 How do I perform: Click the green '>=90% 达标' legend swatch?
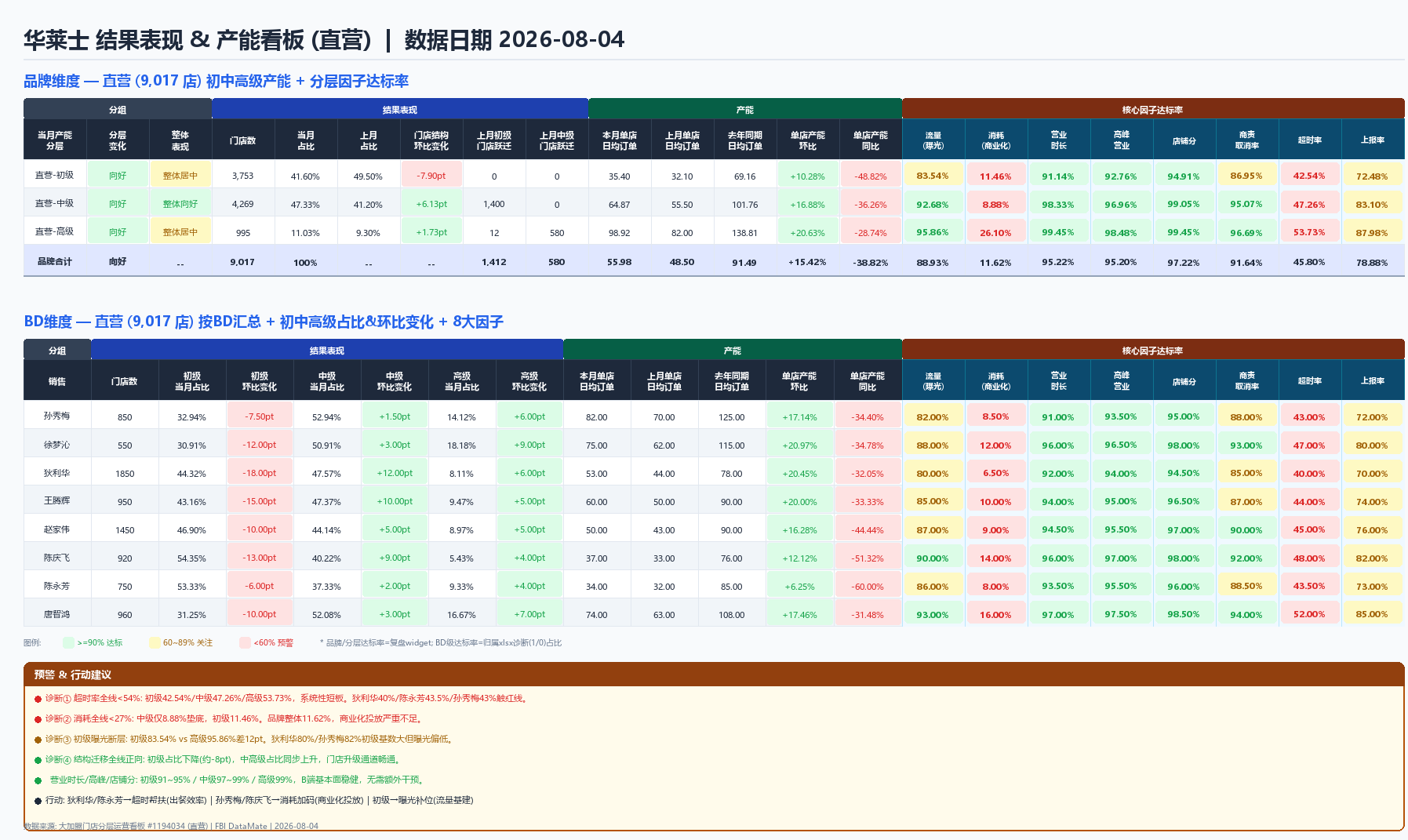68,642
